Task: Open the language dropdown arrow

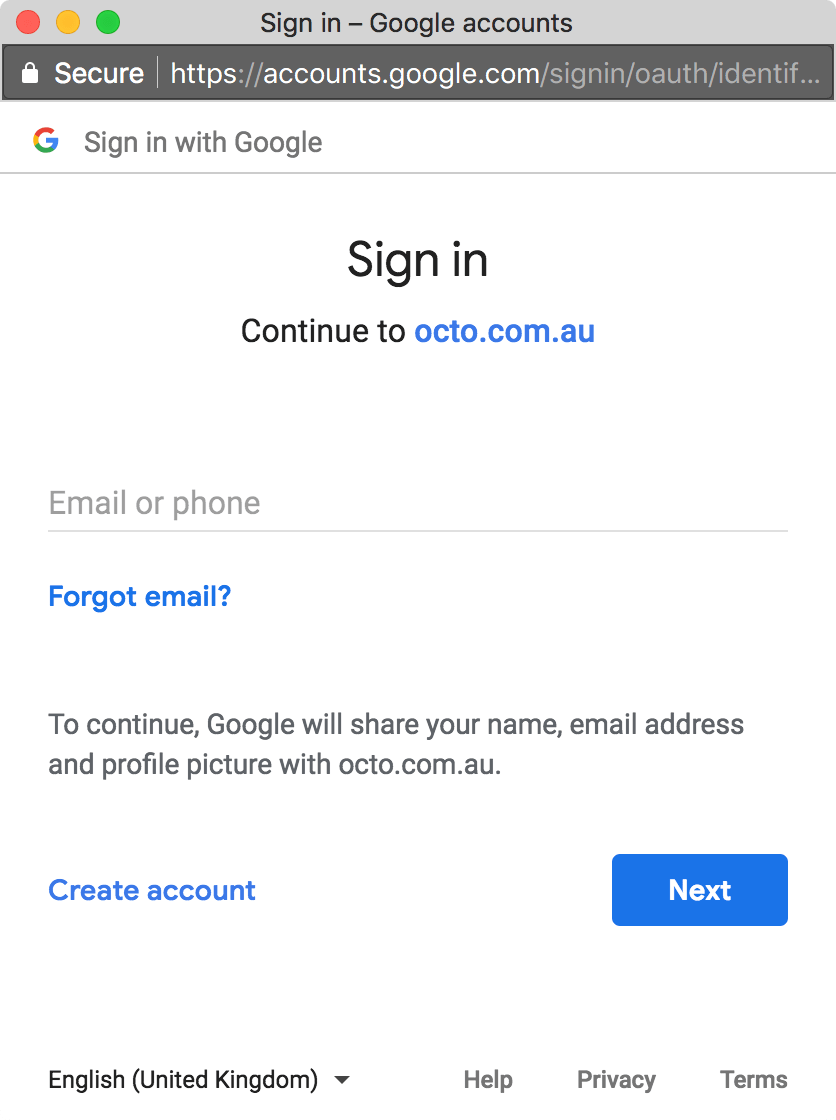Action: 341,1080
